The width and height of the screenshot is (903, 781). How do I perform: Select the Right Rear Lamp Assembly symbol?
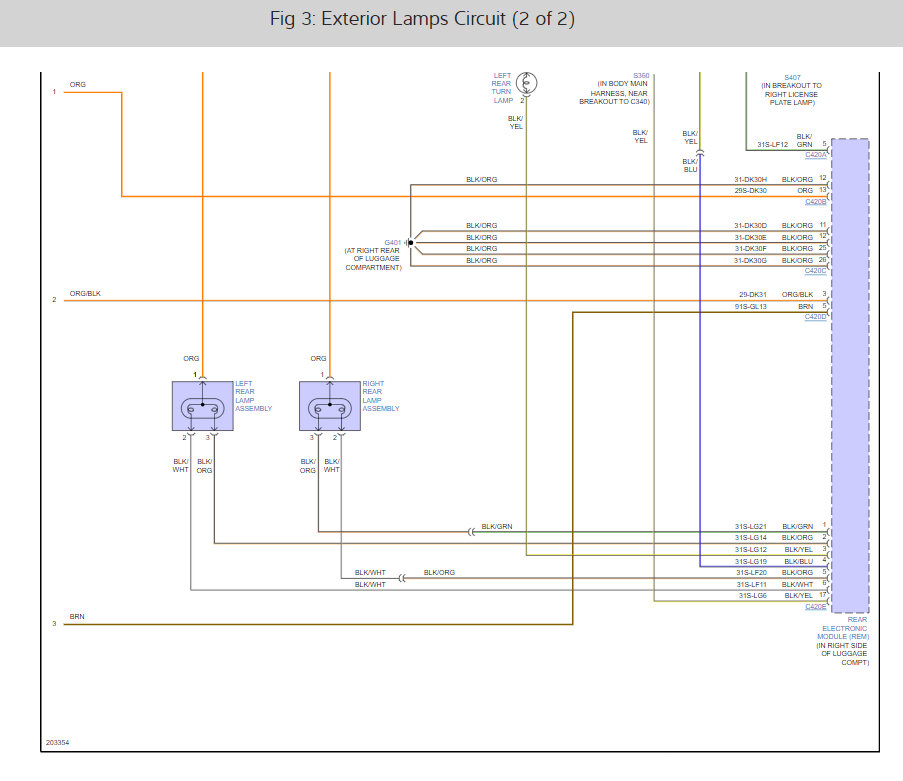click(330, 405)
